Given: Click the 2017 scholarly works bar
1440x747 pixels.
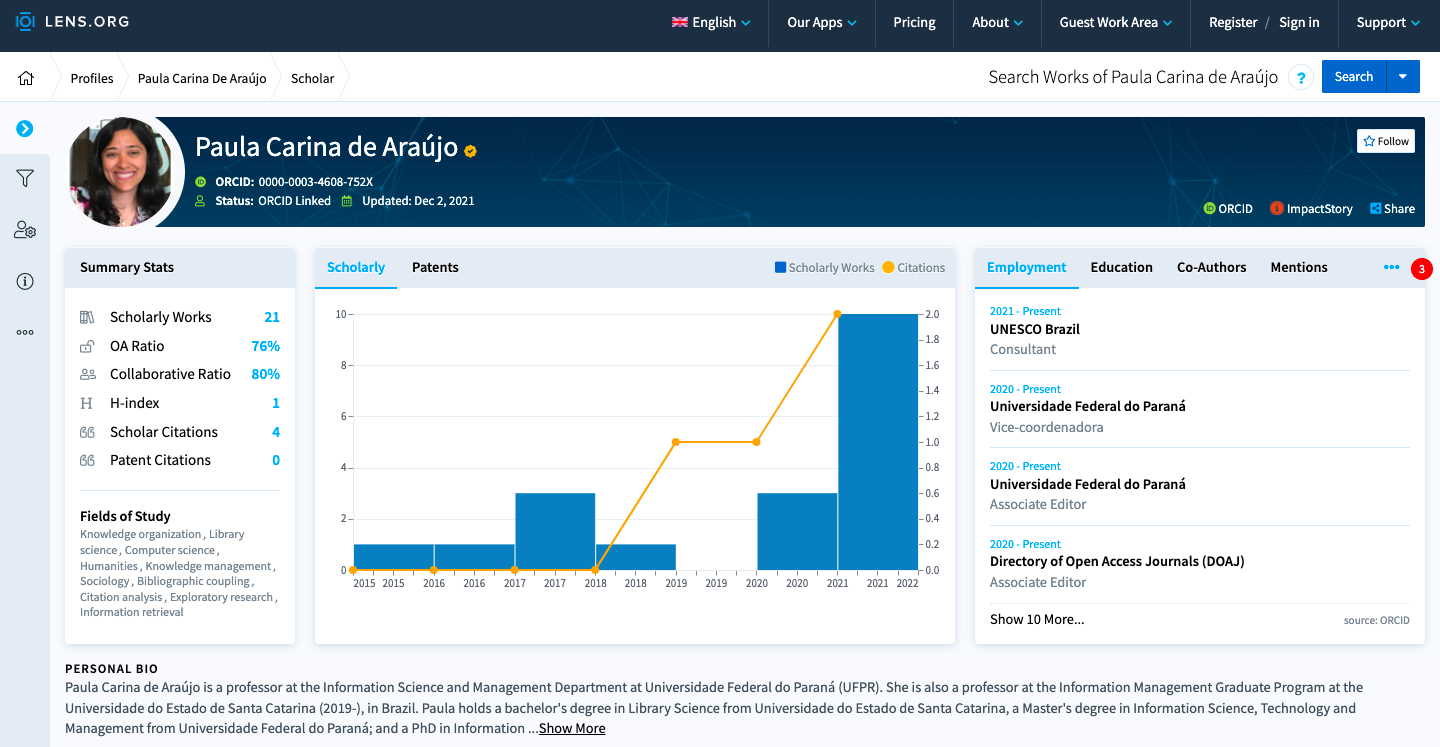Looking at the screenshot, I should coord(555,531).
